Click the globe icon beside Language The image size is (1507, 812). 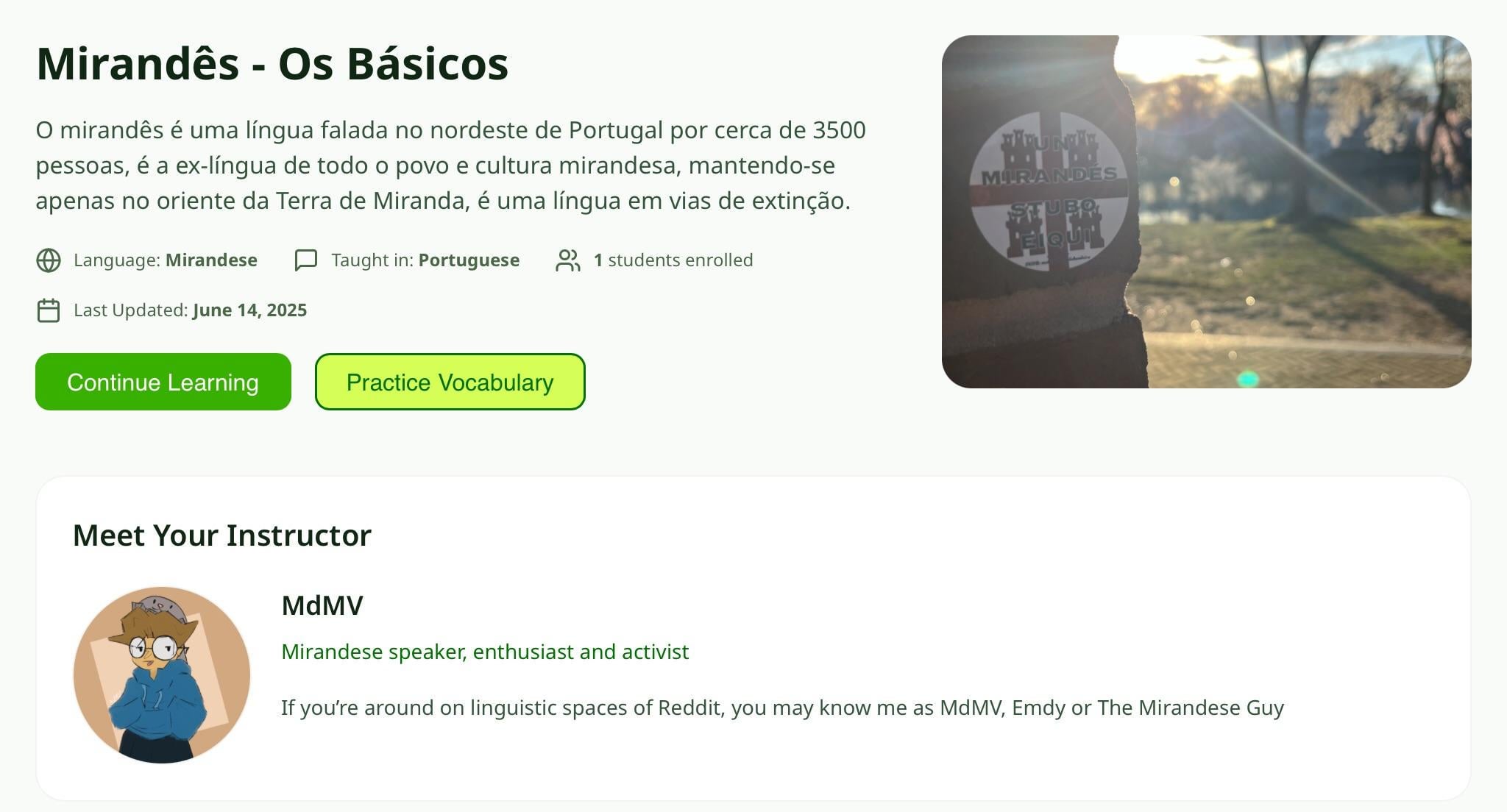(x=49, y=260)
